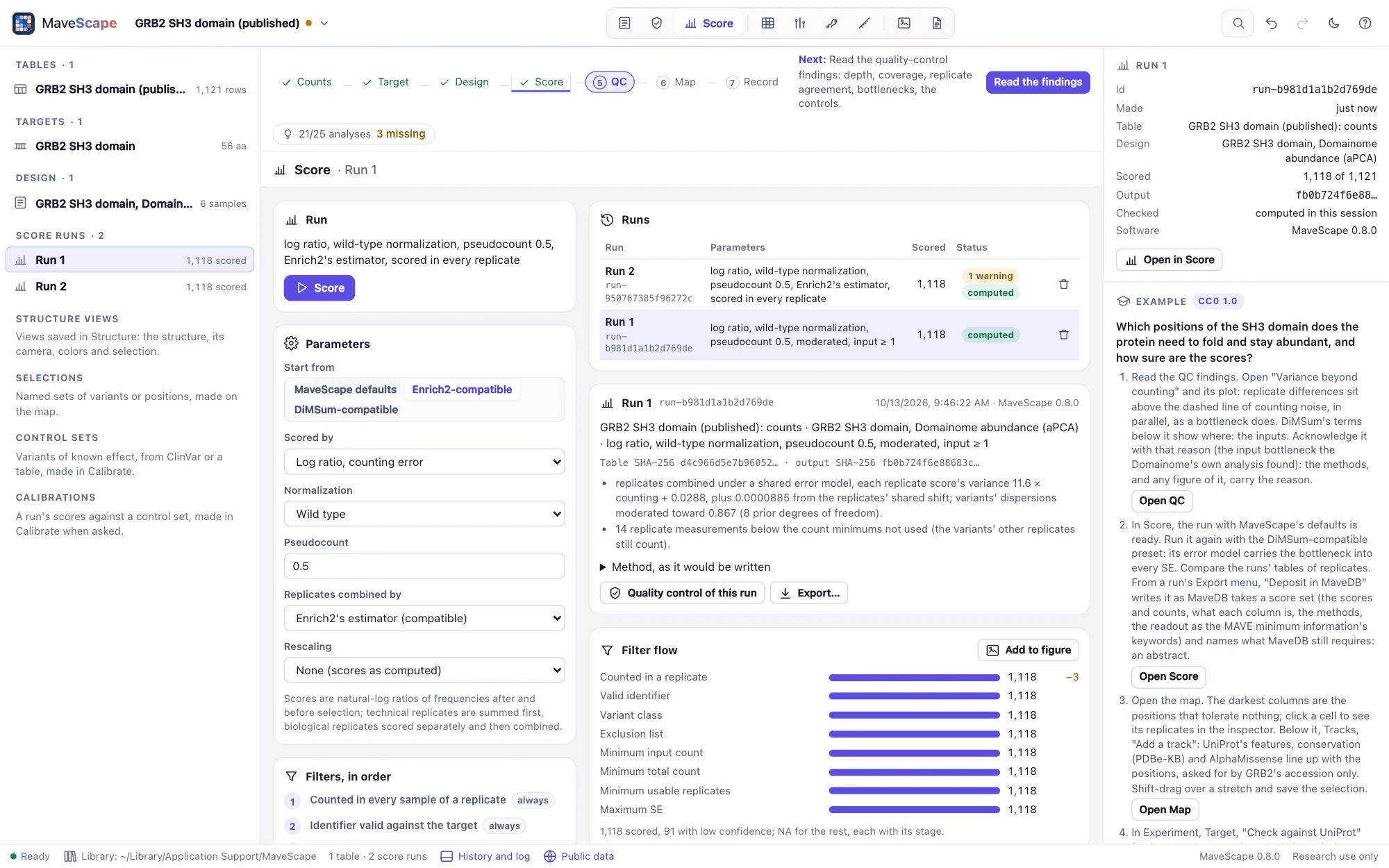
Task: Click the search magnifier icon
Action: click(x=1238, y=23)
